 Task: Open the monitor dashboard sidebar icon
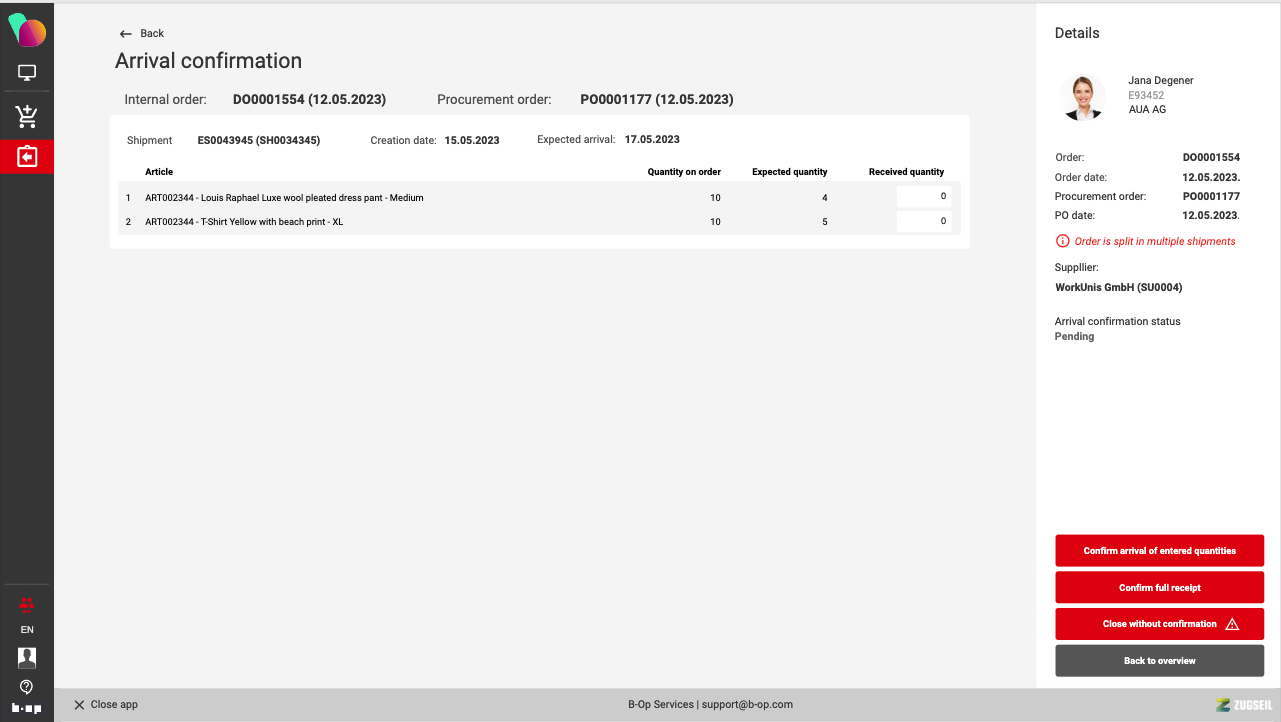[27, 73]
